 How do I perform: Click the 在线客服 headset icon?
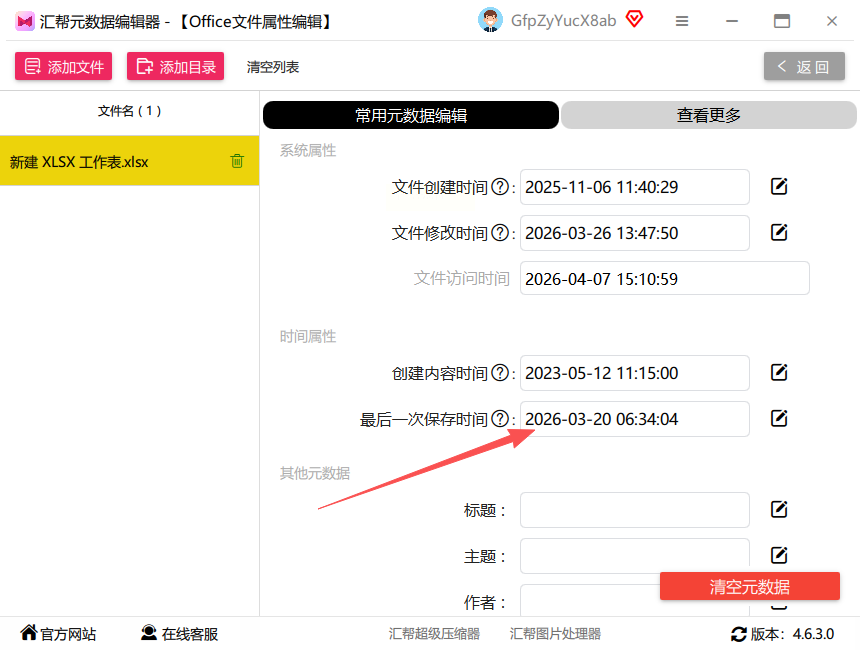pyautogui.click(x=149, y=632)
